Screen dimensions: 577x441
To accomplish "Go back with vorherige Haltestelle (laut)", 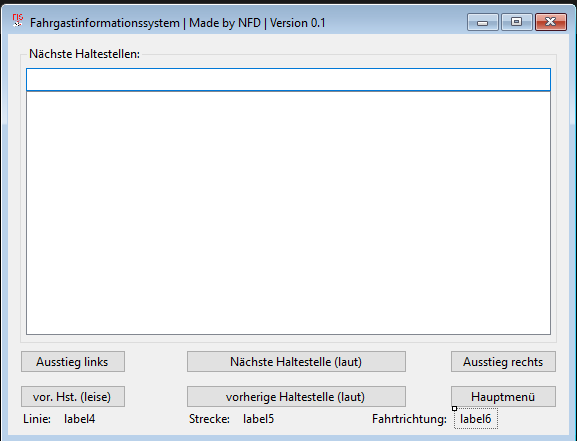I will point(296,396).
